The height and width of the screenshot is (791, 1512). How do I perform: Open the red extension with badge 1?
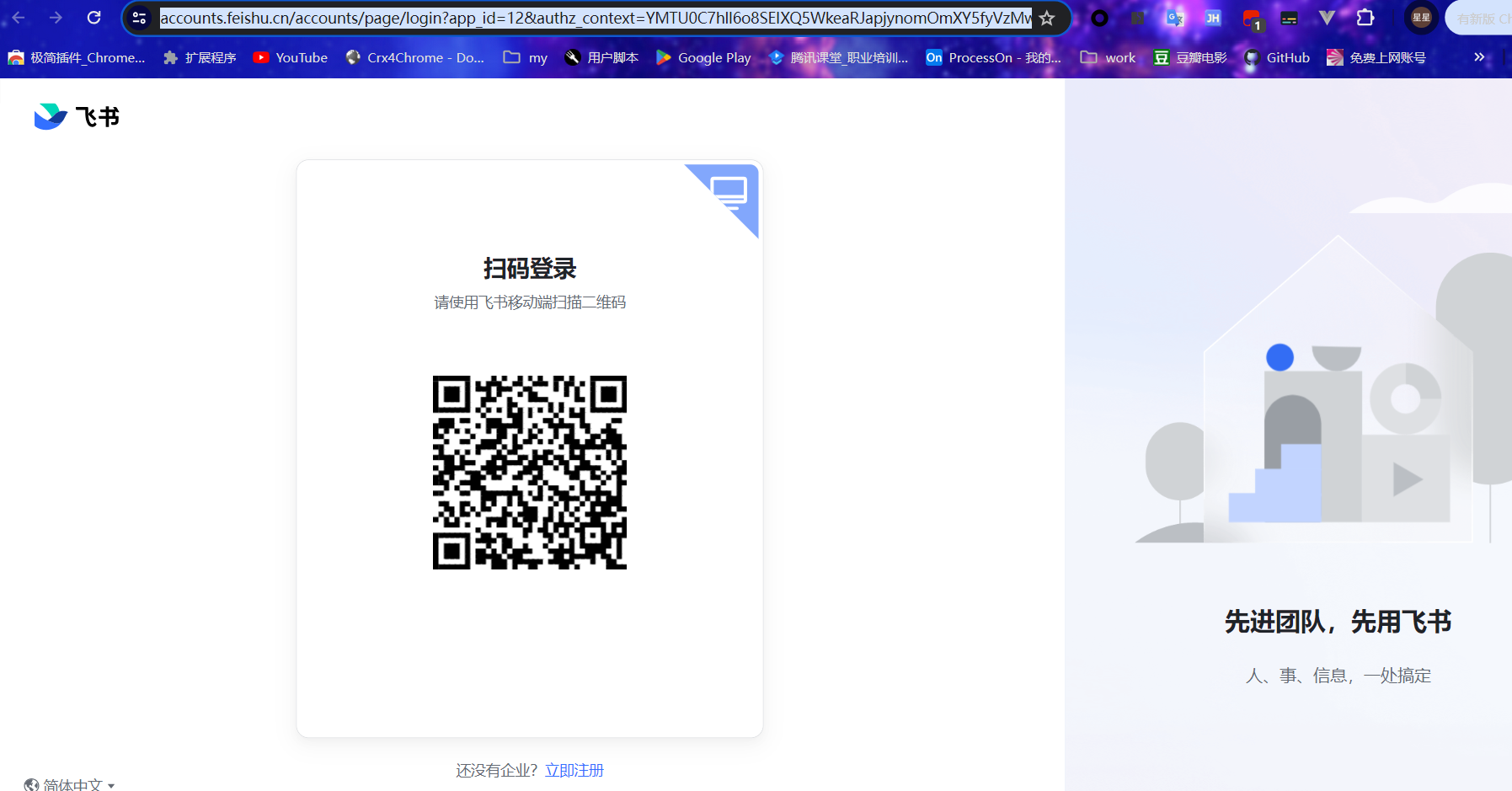coord(1252,19)
